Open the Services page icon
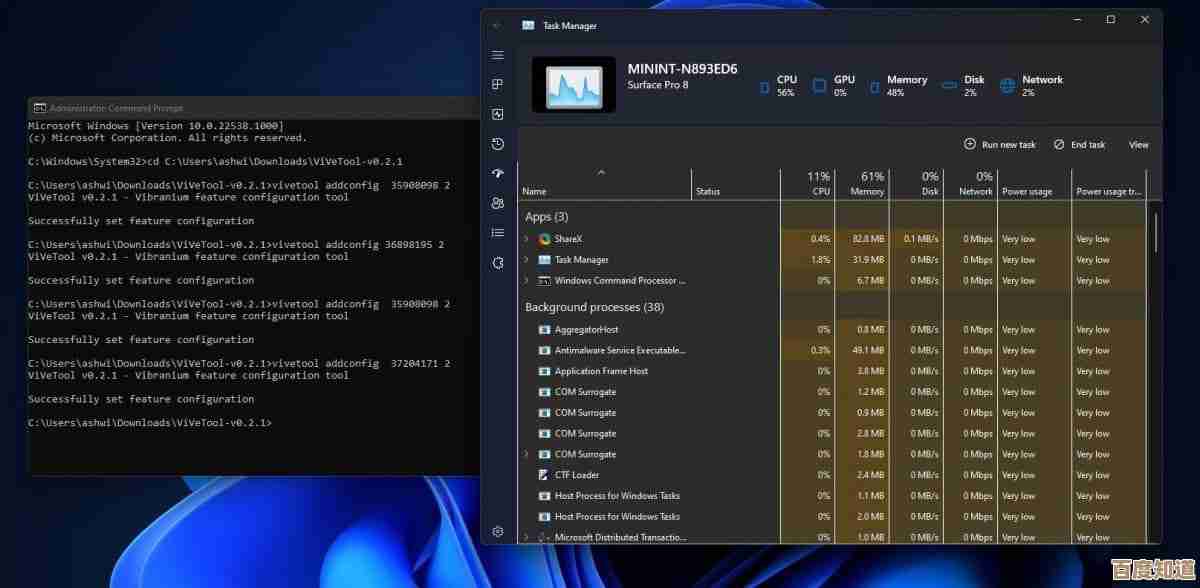 (497, 263)
